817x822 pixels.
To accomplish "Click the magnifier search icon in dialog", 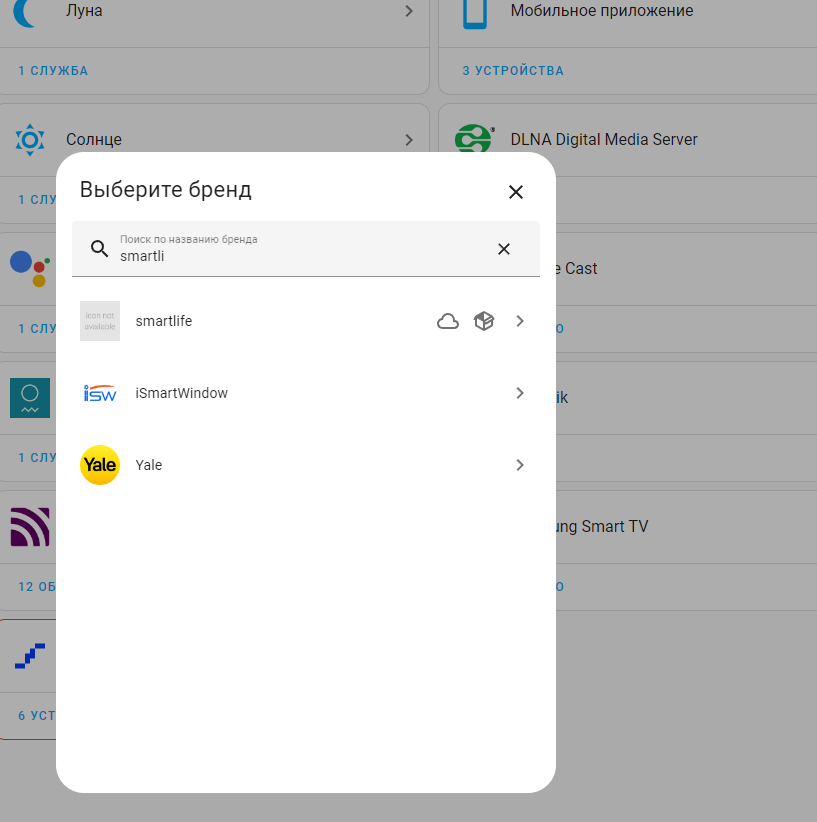I will [x=99, y=248].
